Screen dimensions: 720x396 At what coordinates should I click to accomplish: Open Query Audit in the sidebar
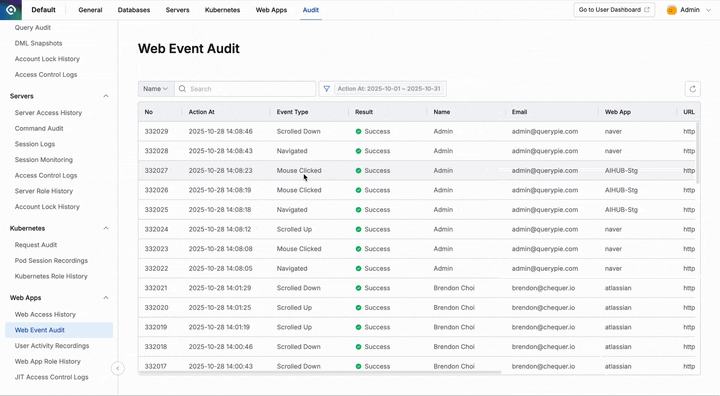click(x=33, y=28)
